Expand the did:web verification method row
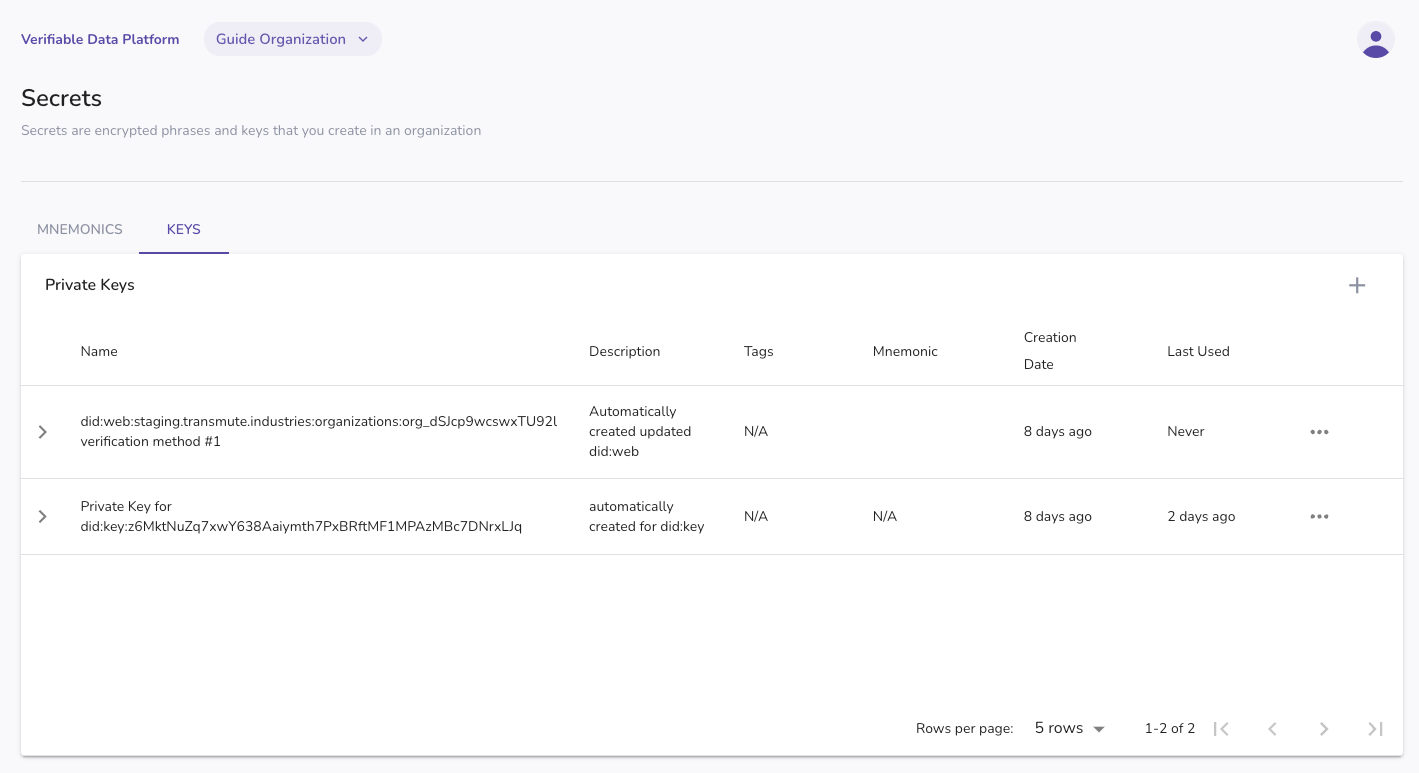The height and width of the screenshot is (773, 1419). [43, 432]
